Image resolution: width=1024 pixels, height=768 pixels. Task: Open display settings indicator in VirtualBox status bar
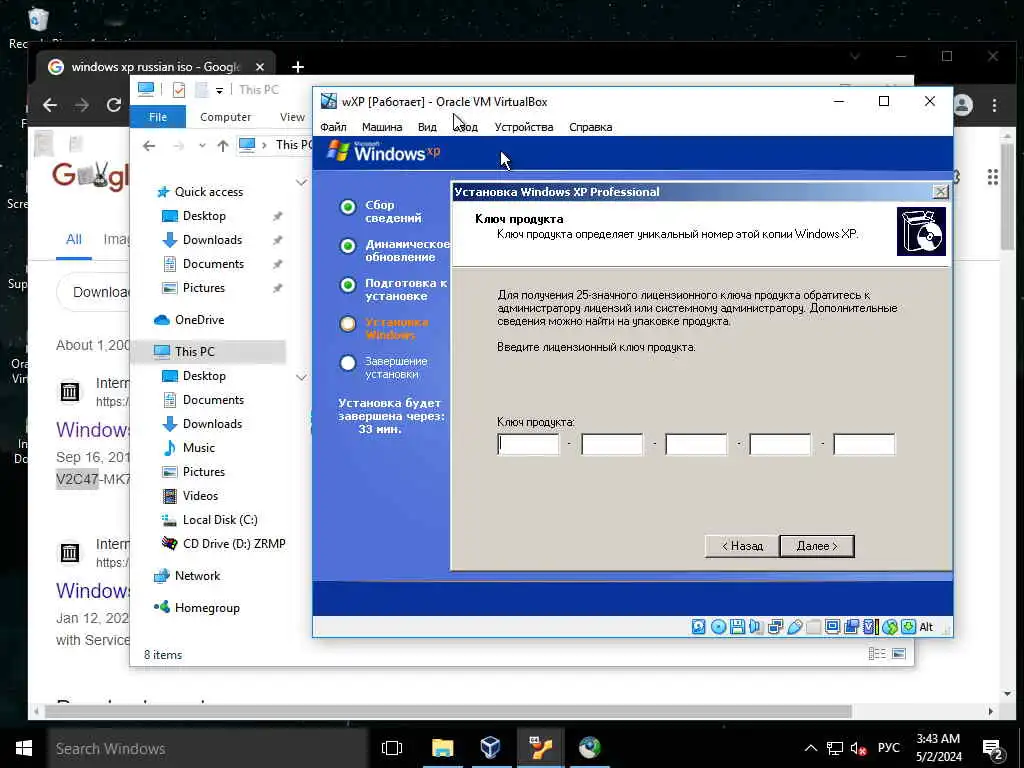click(833, 627)
